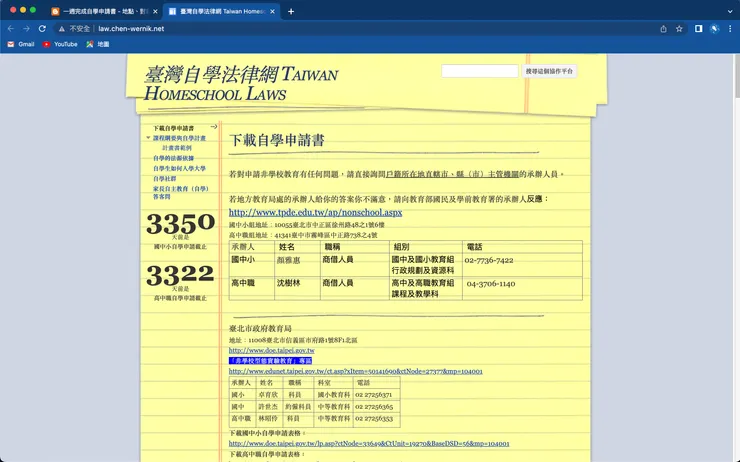Select 下載自學申請書 in the sidebar
This screenshot has width=740, height=462.
coord(173,128)
